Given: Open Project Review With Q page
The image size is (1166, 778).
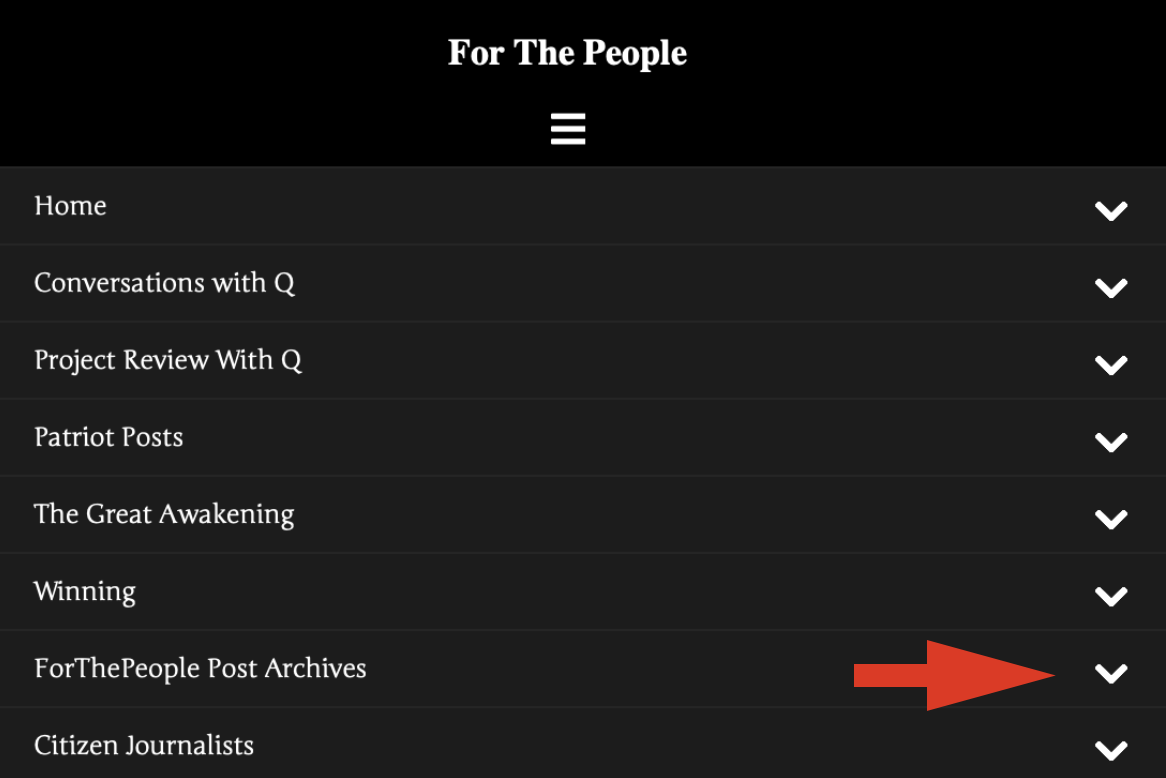Looking at the screenshot, I should click(x=168, y=360).
